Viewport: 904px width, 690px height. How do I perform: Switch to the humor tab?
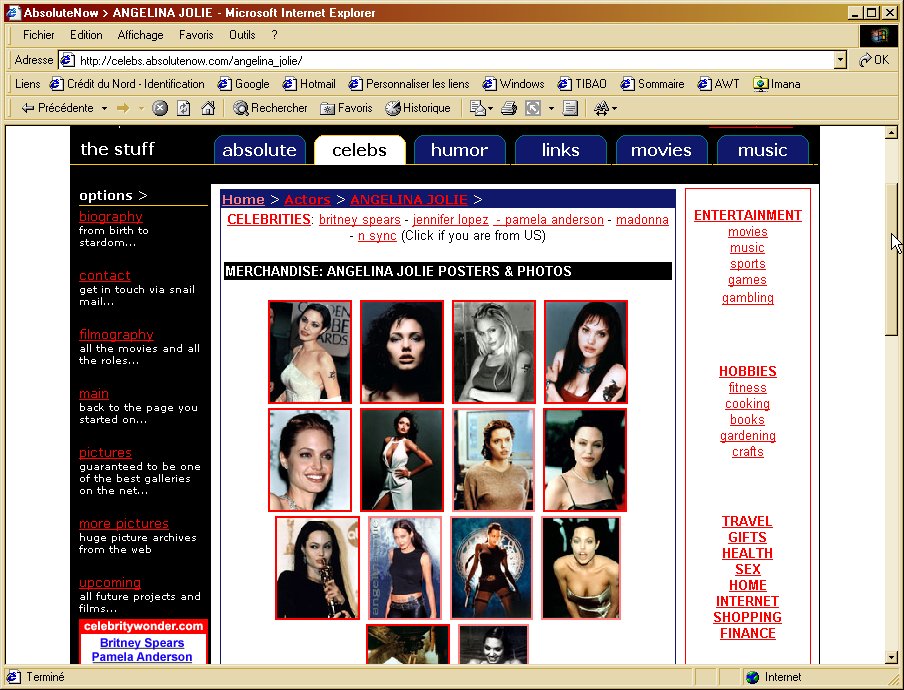[459, 150]
